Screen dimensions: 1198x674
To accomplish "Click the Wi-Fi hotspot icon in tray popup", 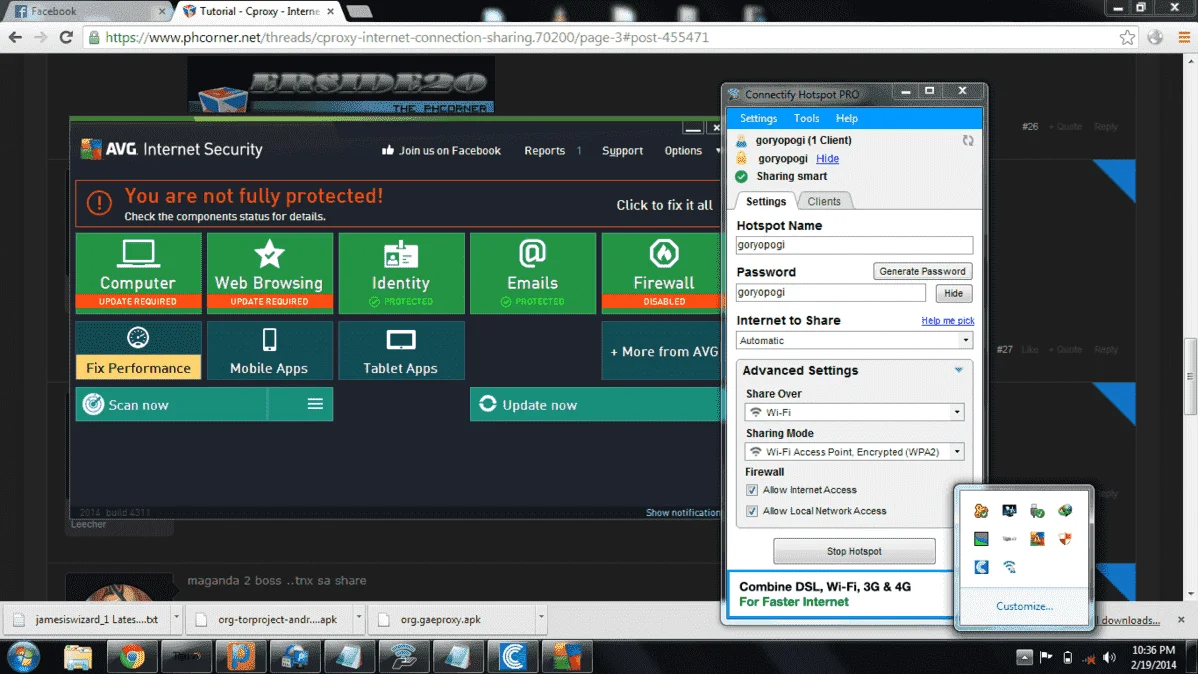I will [1009, 567].
